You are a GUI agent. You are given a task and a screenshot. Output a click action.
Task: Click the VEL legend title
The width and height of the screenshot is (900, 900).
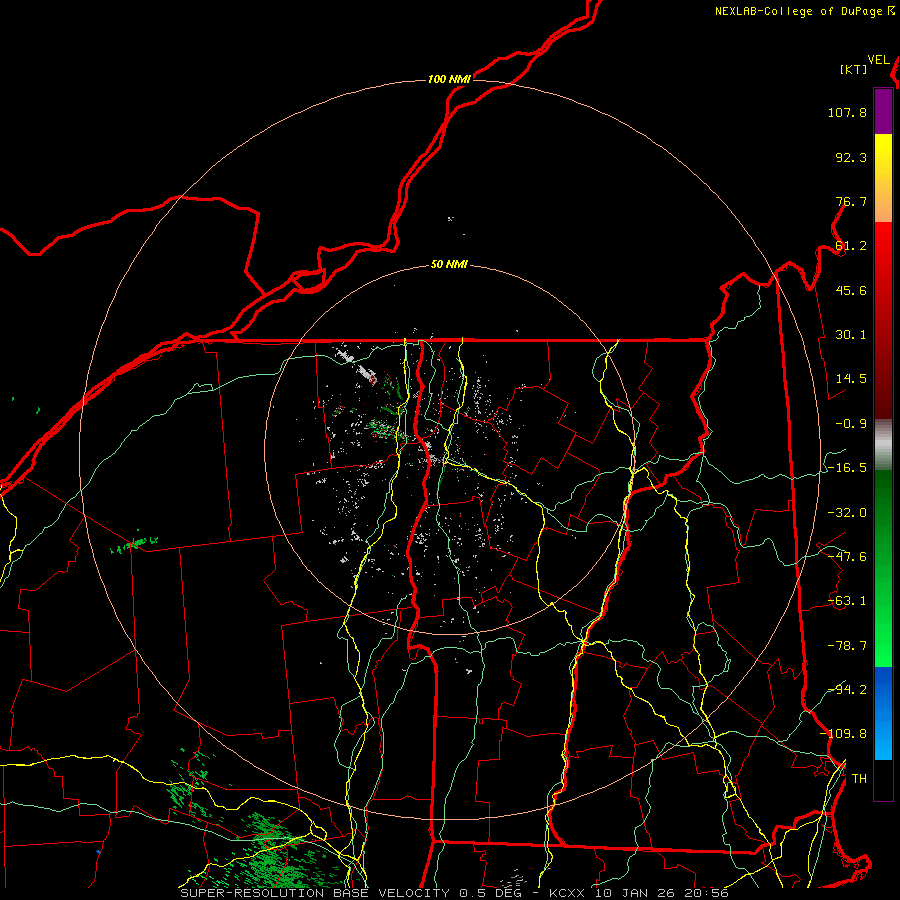(x=878, y=60)
